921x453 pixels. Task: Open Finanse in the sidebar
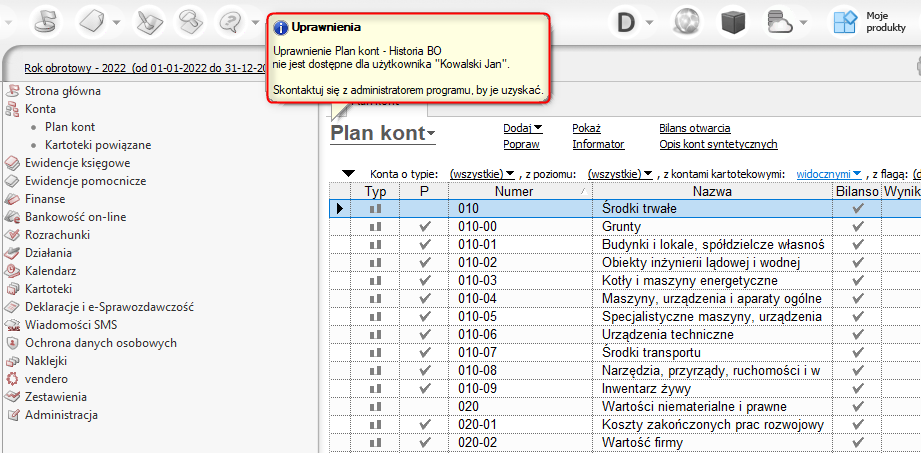click(x=45, y=199)
